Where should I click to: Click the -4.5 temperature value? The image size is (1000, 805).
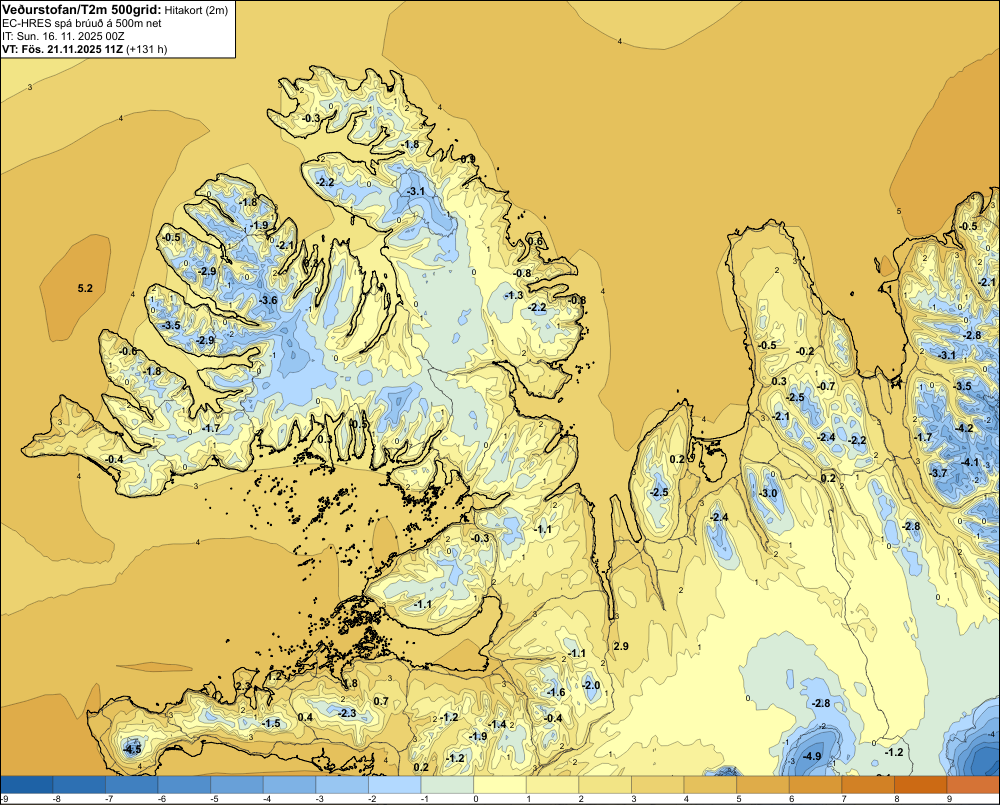pyautogui.click(x=133, y=749)
